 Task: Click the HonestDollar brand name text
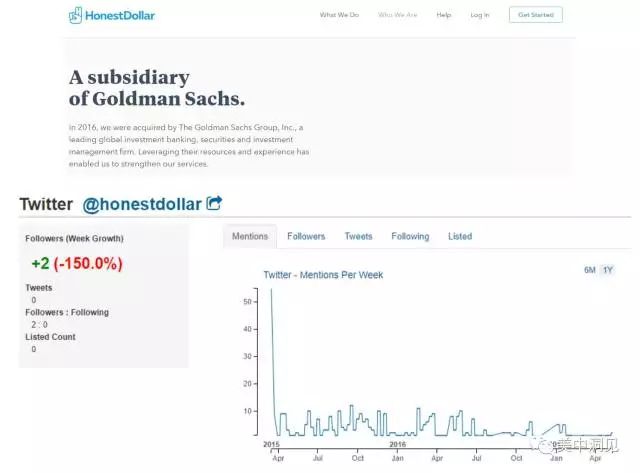120,16
